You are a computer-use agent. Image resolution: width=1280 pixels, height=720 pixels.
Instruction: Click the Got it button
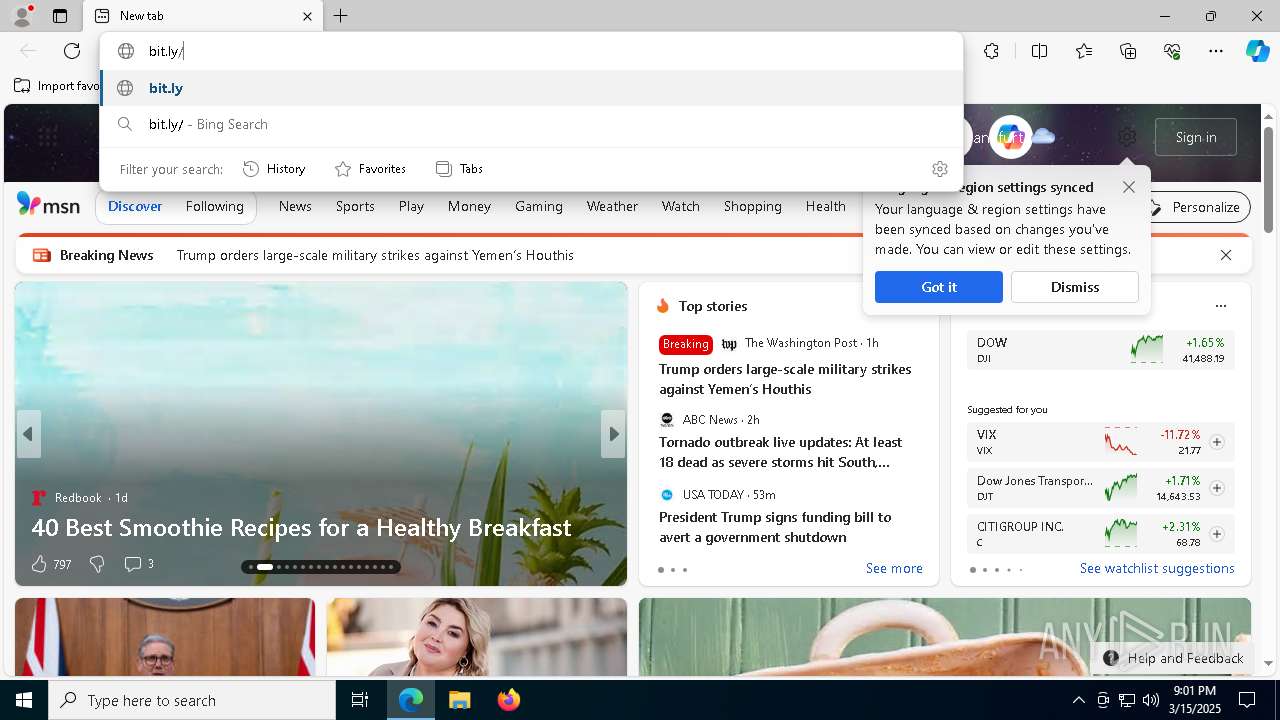(x=939, y=287)
